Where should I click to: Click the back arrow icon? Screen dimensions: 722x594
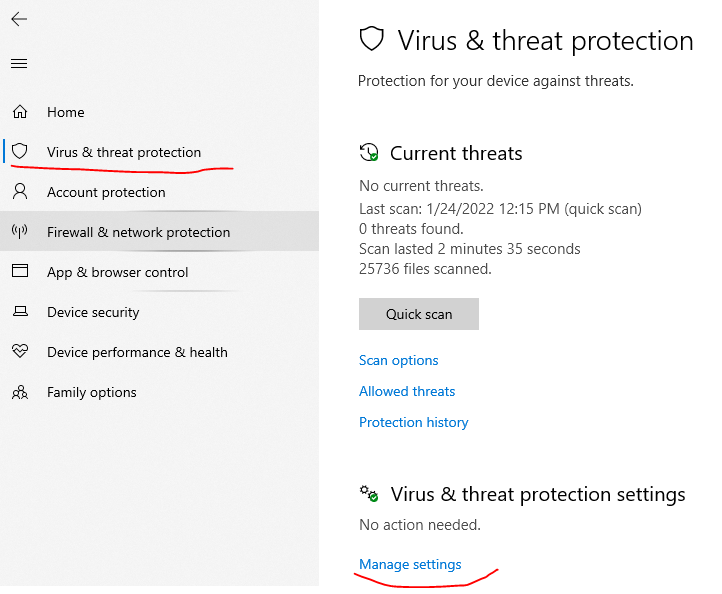tap(19, 19)
